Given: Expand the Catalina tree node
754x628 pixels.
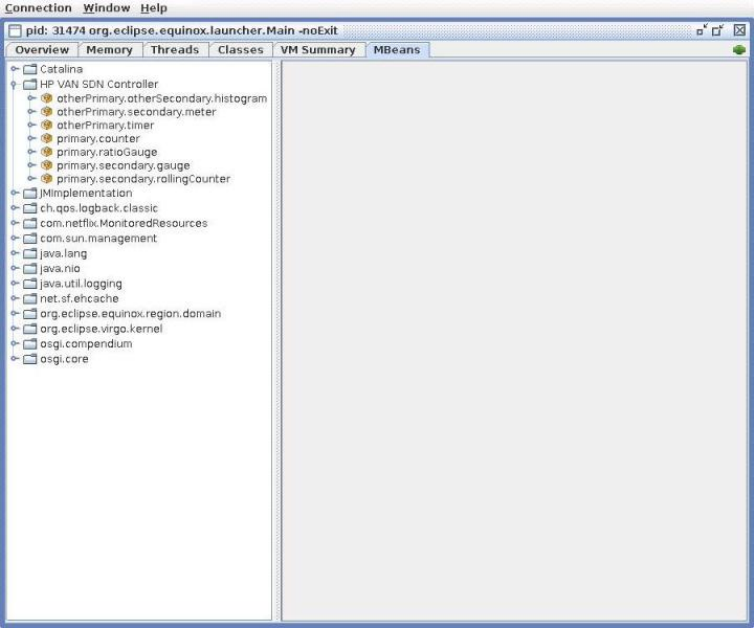Looking at the screenshot, I should pyautogui.click(x=15, y=69).
